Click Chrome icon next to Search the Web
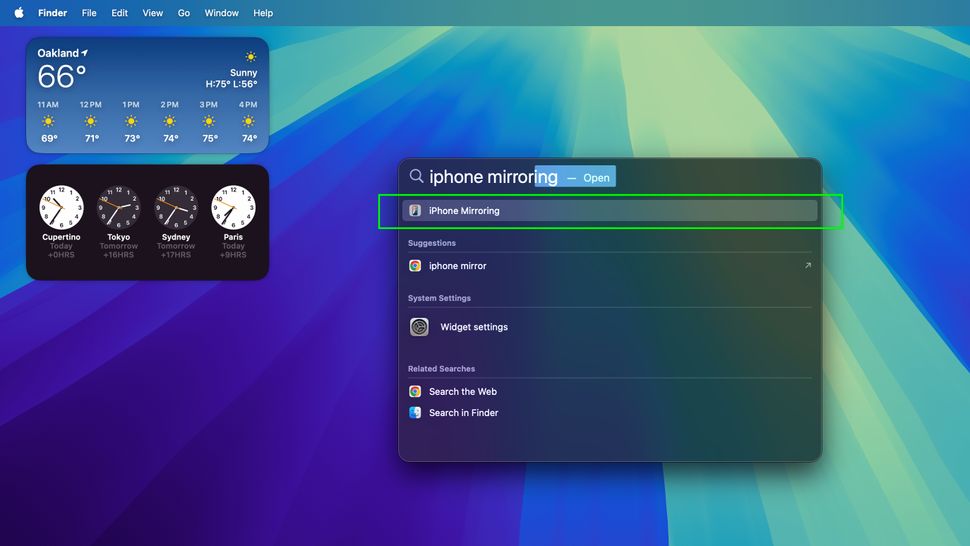The width and height of the screenshot is (970, 546). [x=415, y=391]
